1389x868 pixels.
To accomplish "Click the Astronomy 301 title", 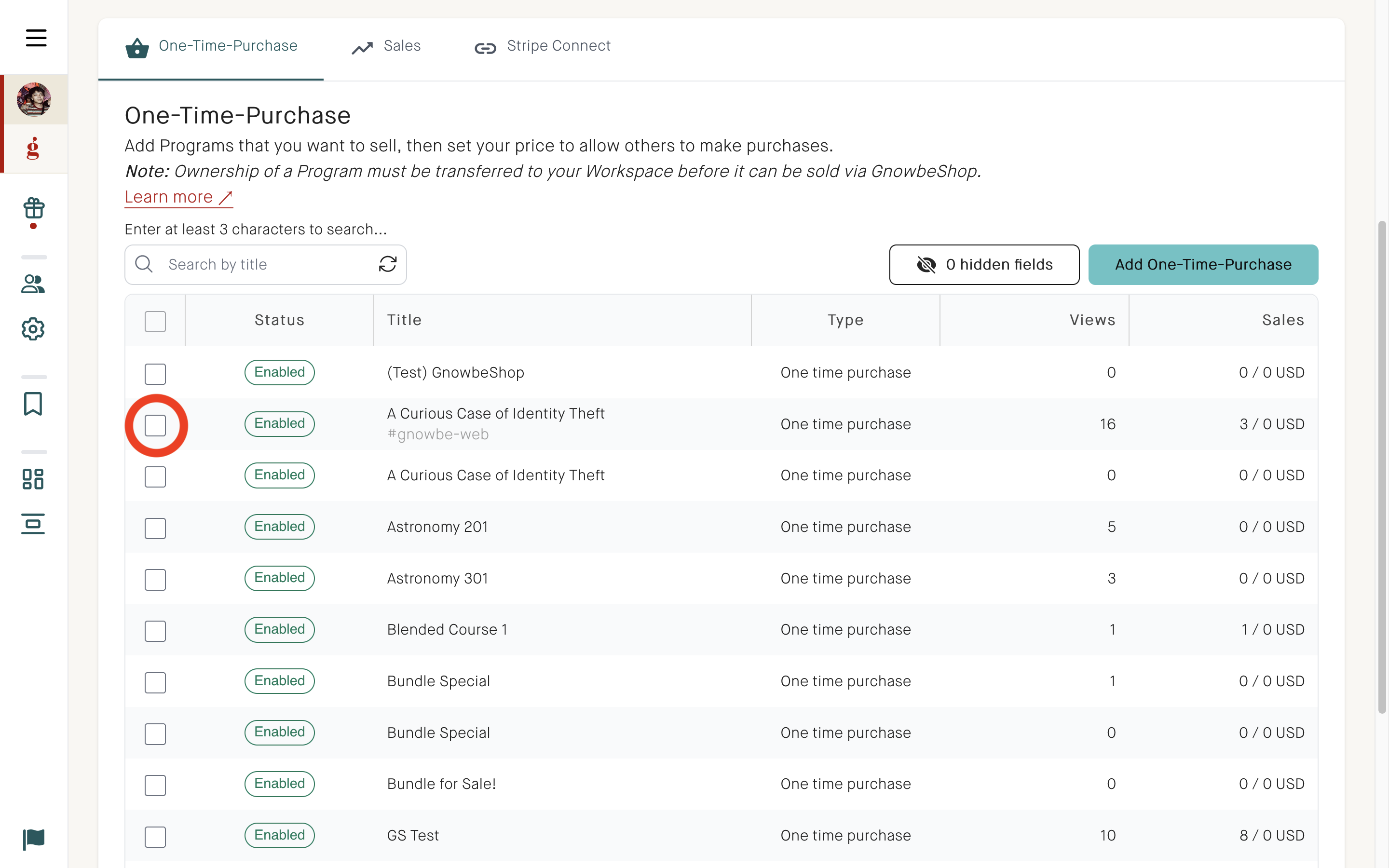I will pyautogui.click(x=437, y=578).
